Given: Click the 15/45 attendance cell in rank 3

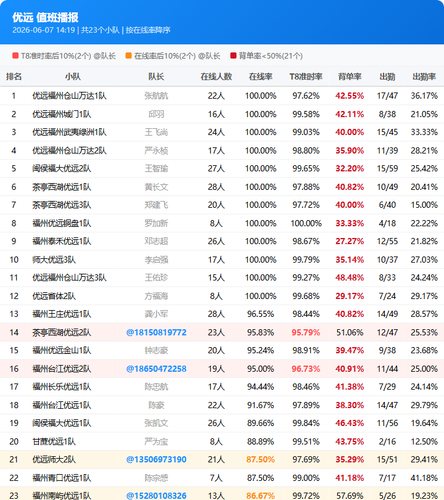Looking at the screenshot, I should (387, 132).
